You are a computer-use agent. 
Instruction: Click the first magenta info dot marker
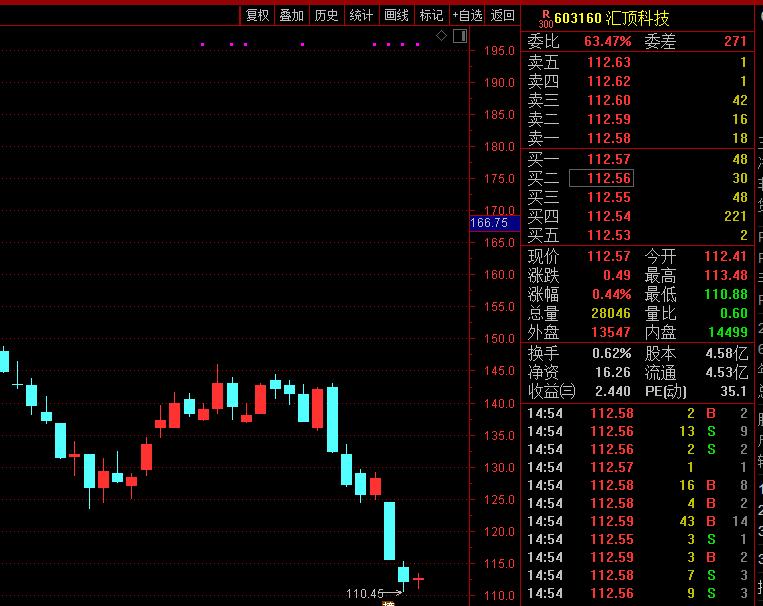(x=202, y=44)
